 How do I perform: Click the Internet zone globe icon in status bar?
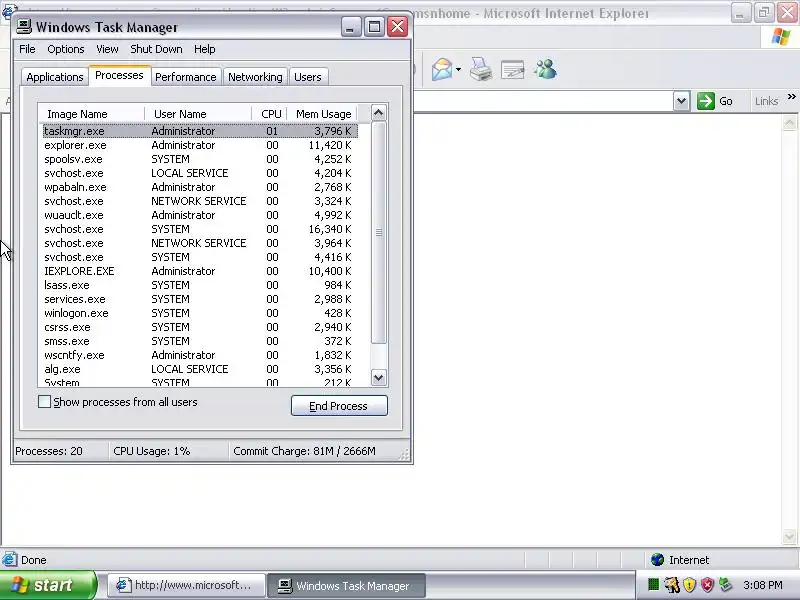coord(657,560)
